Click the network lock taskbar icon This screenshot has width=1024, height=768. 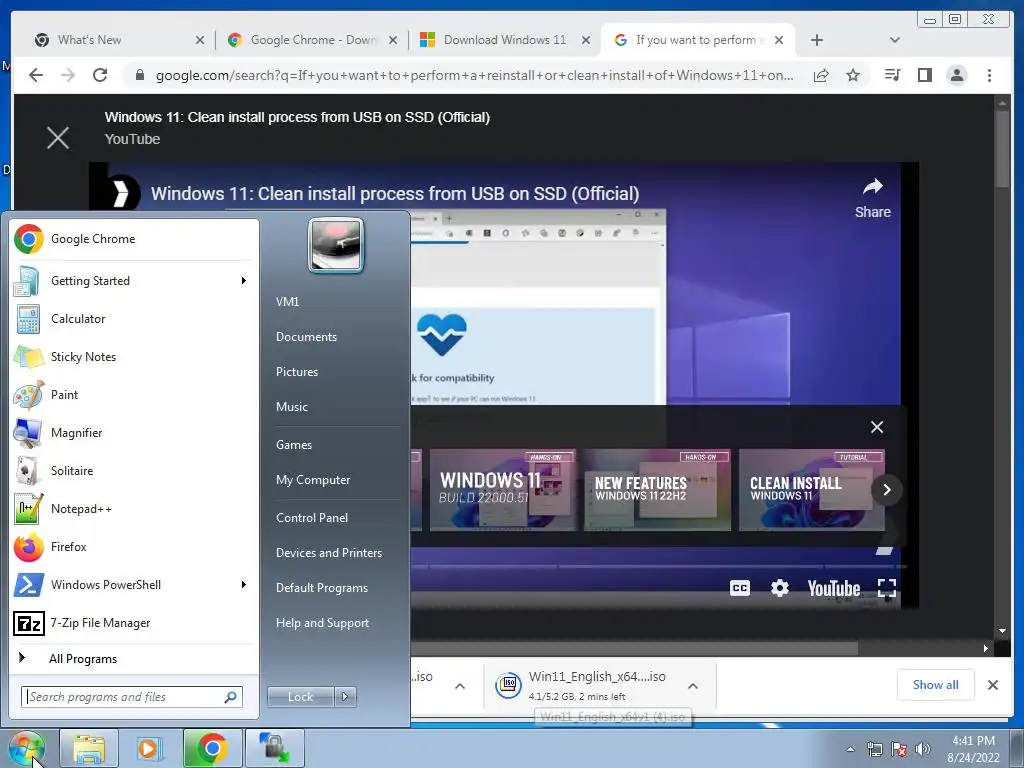point(274,748)
